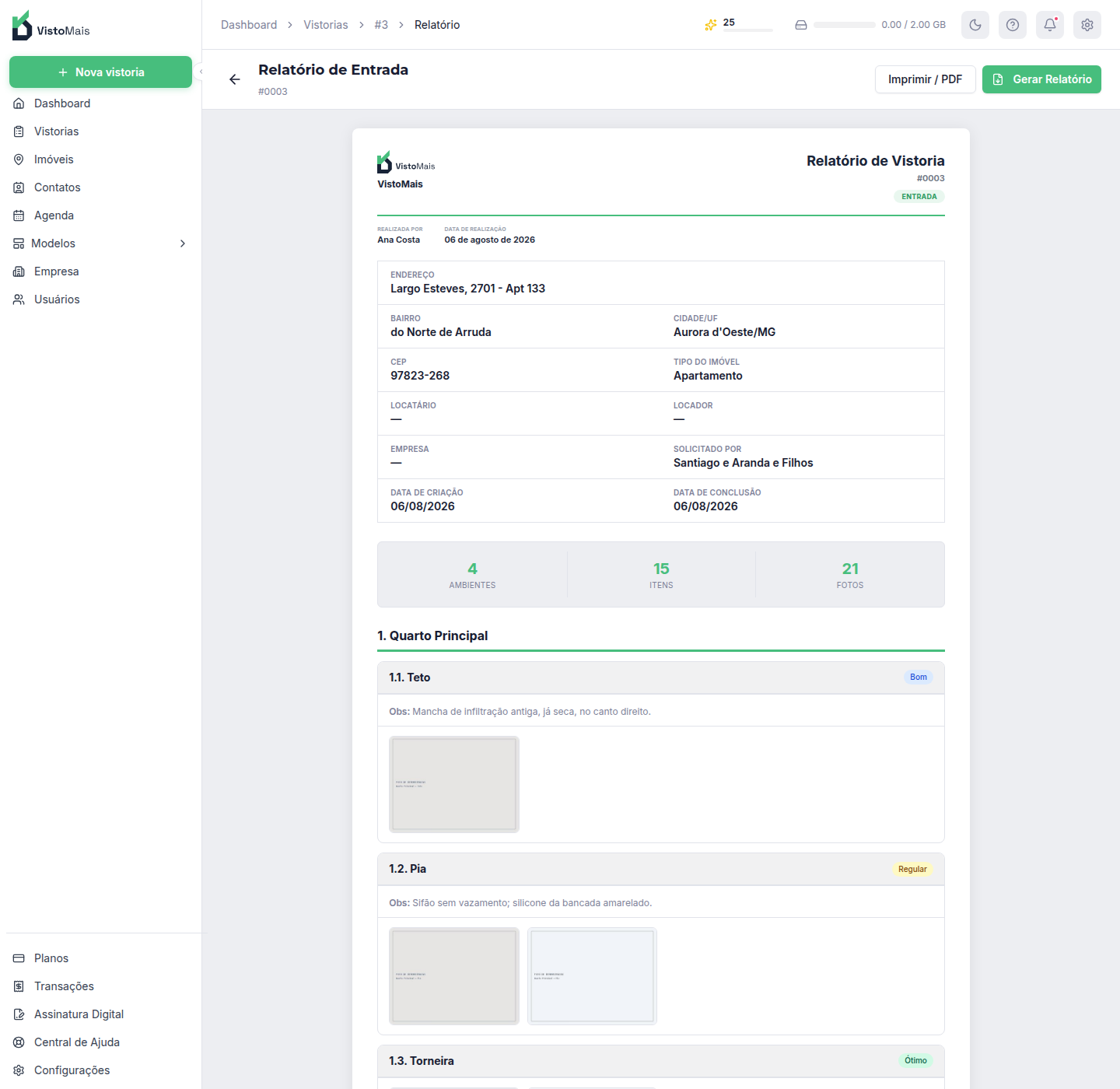Open Contatos in the sidebar
The height and width of the screenshot is (1089, 1120).
pos(101,187)
